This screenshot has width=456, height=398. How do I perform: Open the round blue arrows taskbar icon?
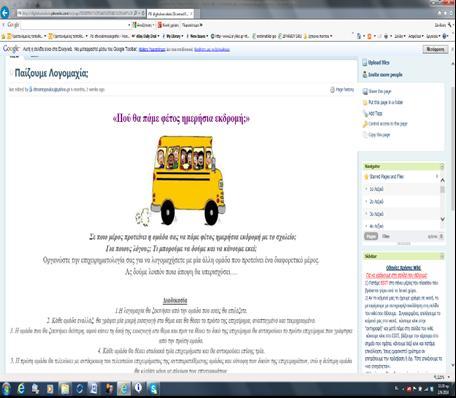coord(79,389)
